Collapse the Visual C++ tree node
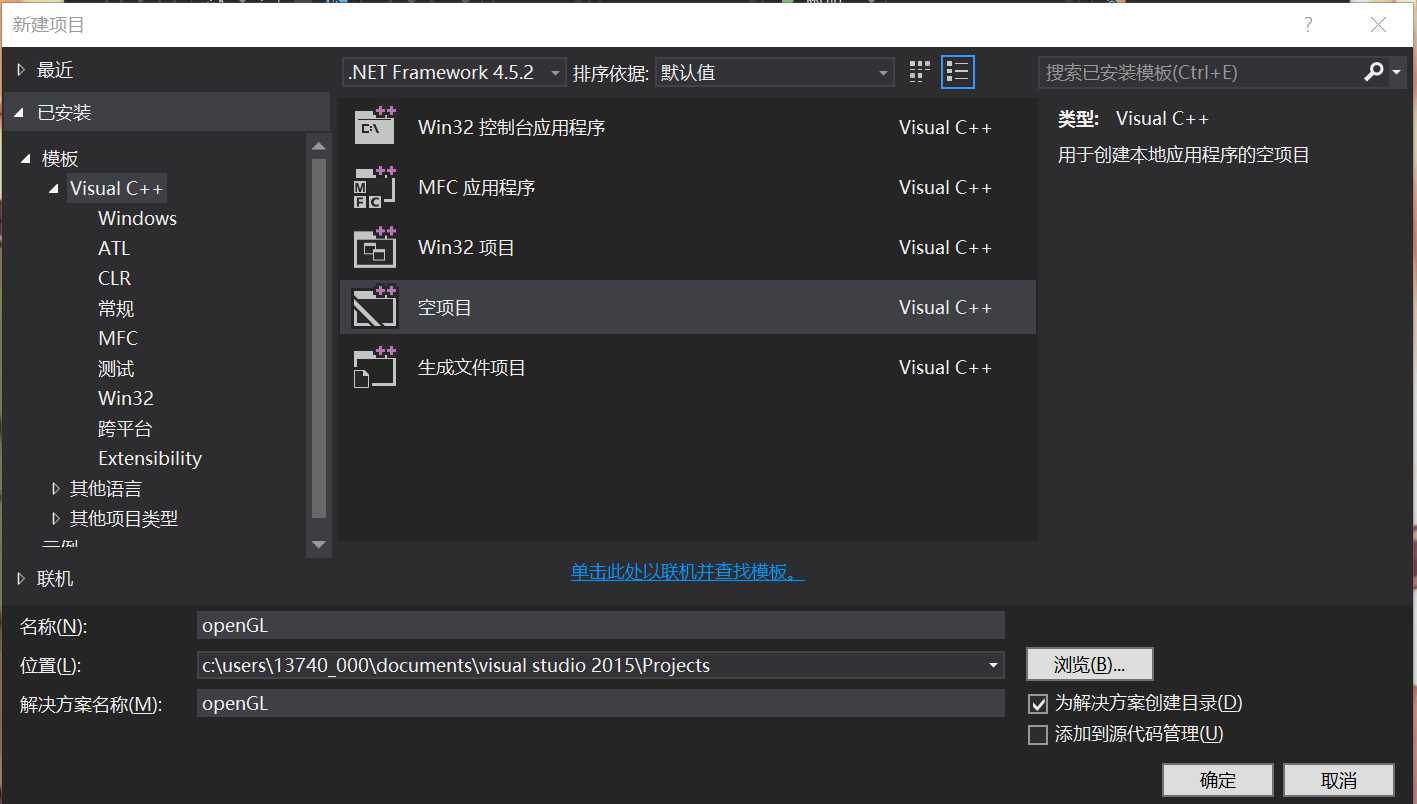Viewport: 1417px width, 804px height. [54, 188]
